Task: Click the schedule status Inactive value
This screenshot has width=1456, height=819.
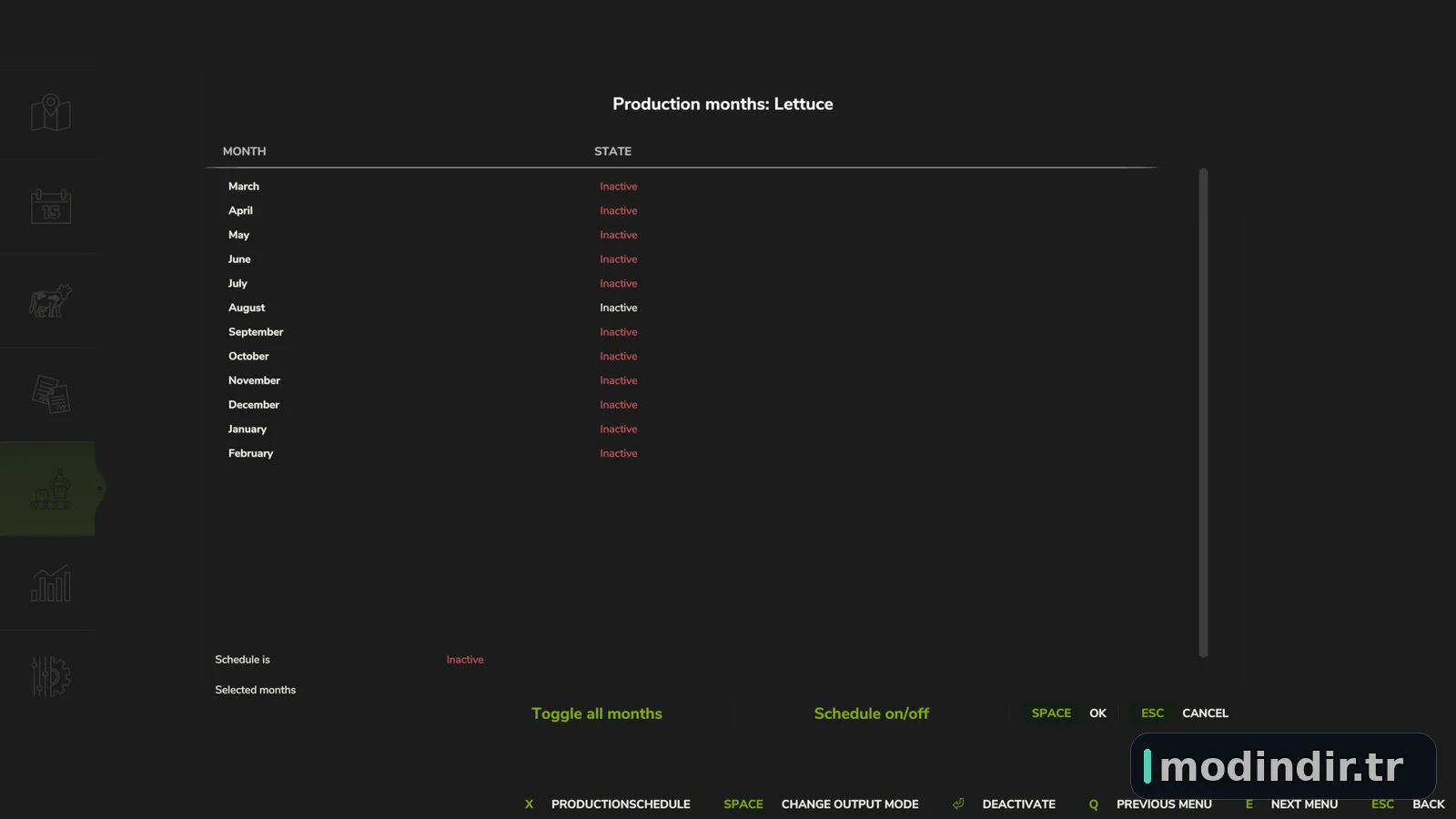Action: point(465,660)
